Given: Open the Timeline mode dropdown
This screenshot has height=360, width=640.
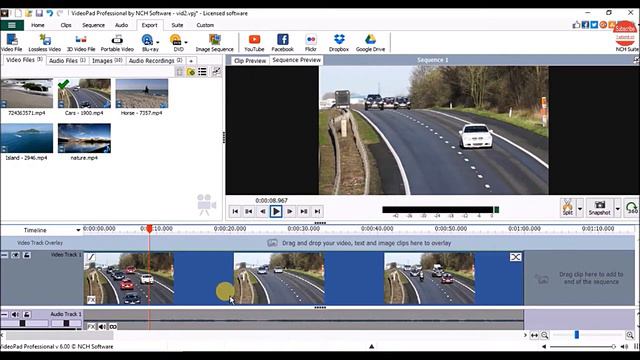Looking at the screenshot, I should [78, 230].
